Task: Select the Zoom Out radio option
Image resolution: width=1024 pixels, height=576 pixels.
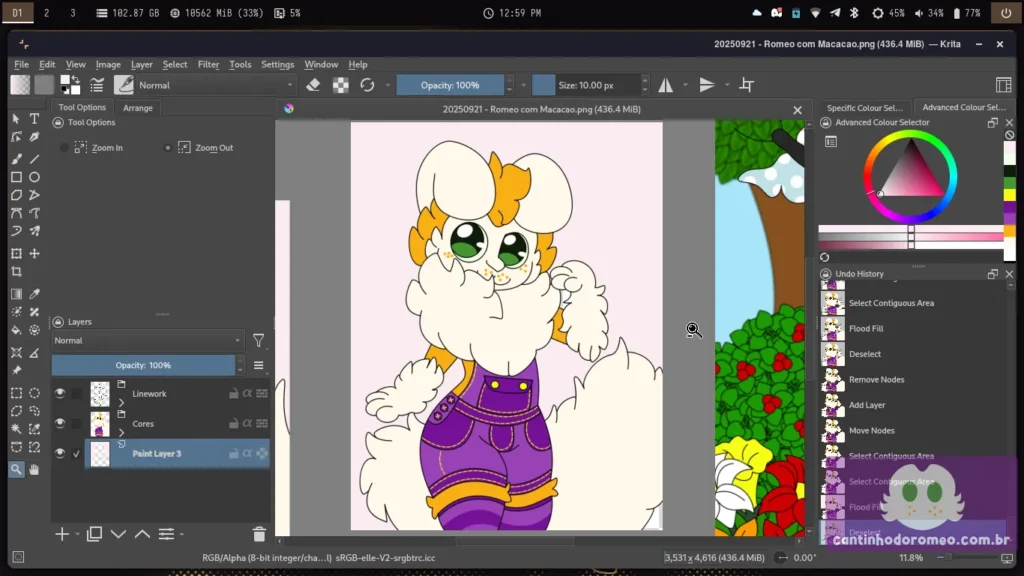Action: [168, 148]
